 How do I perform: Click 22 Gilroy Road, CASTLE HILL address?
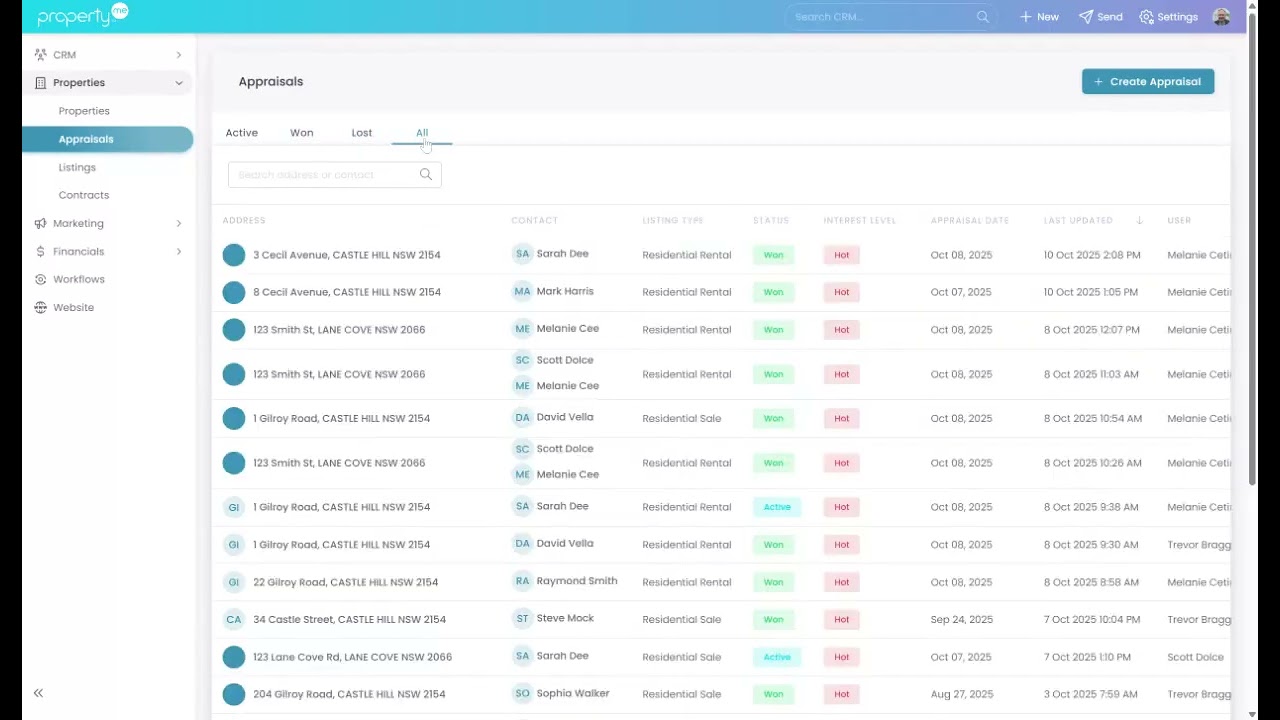point(346,582)
